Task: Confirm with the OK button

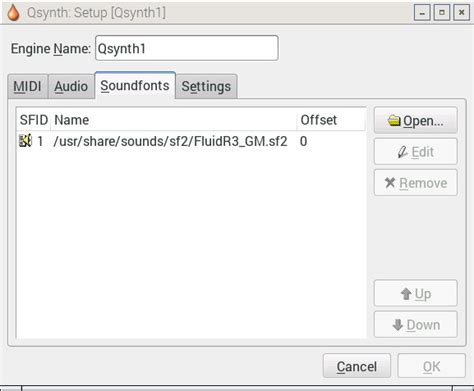Action: point(431,366)
